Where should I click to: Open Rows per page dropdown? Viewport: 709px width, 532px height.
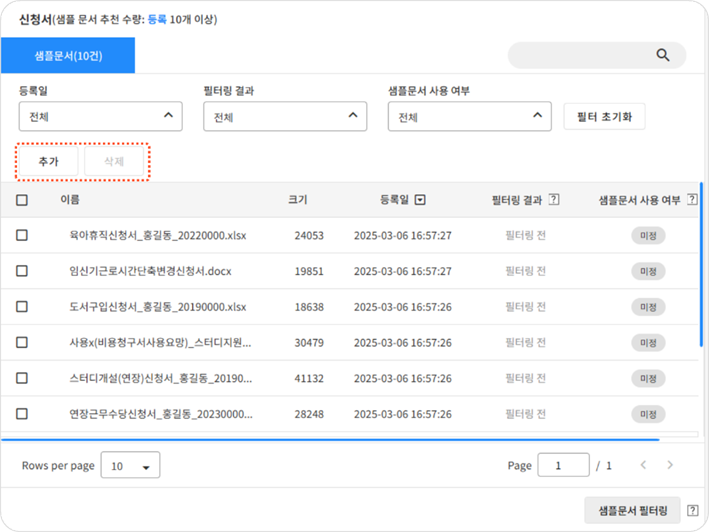point(131,466)
